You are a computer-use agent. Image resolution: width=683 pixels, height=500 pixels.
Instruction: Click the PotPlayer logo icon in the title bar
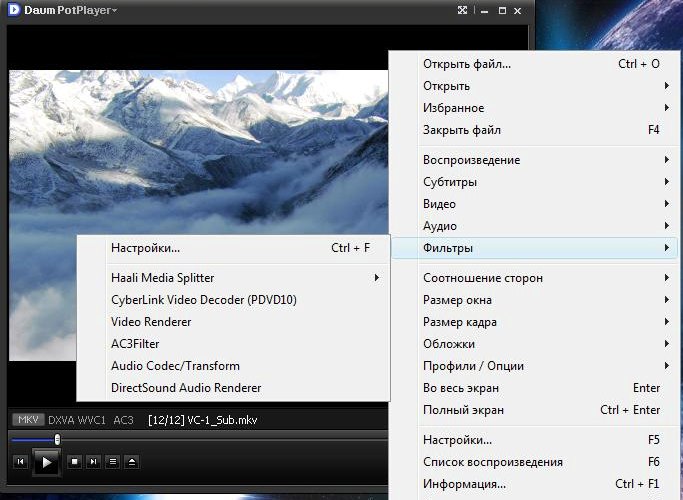point(12,10)
